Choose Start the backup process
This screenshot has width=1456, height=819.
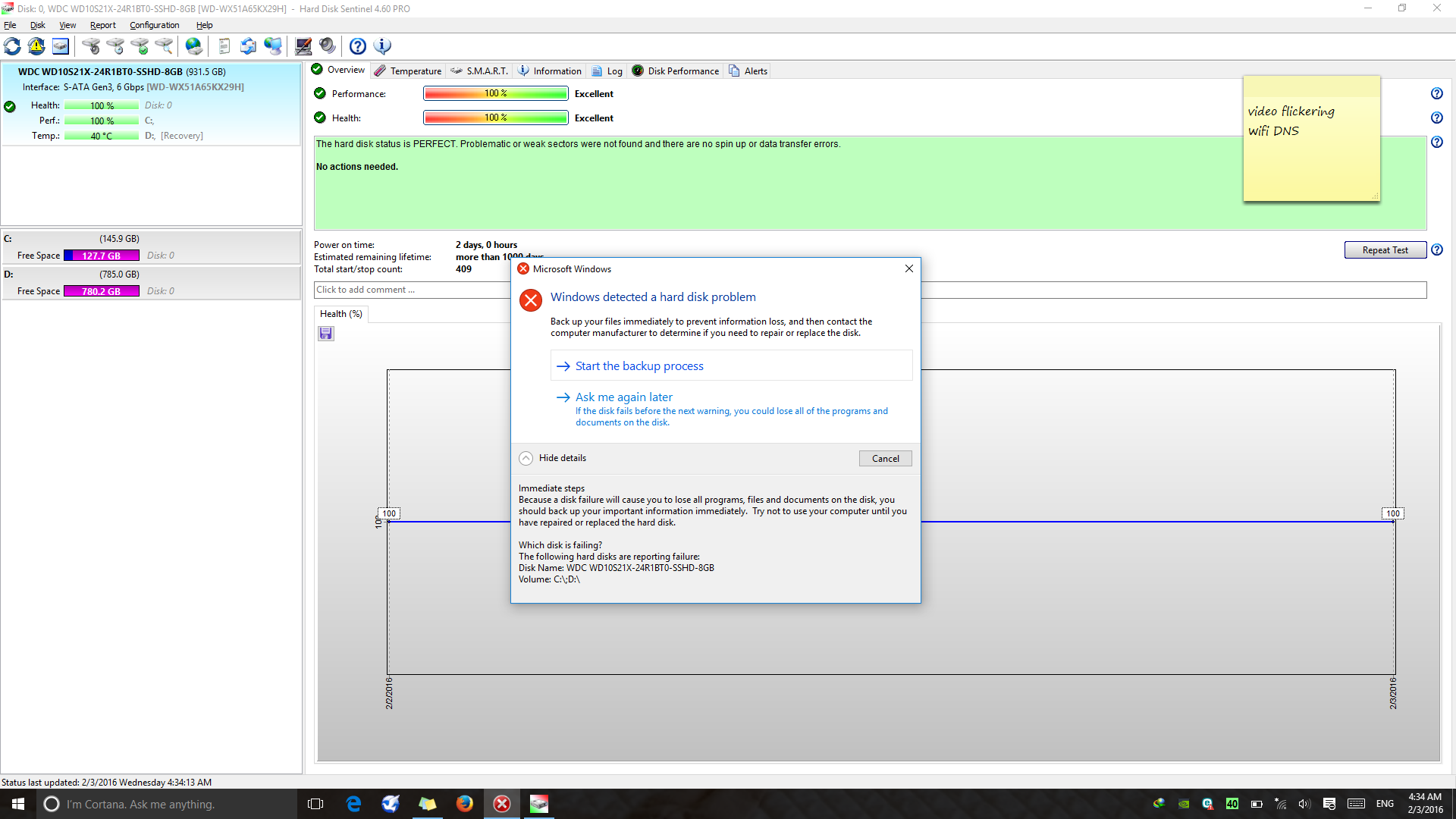tap(639, 366)
